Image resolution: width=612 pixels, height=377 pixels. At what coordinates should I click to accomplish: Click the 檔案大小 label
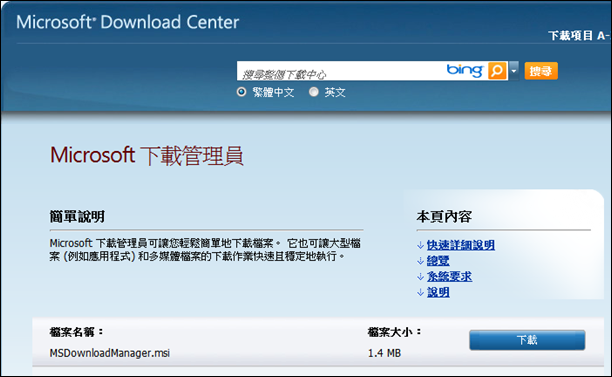pos(394,332)
